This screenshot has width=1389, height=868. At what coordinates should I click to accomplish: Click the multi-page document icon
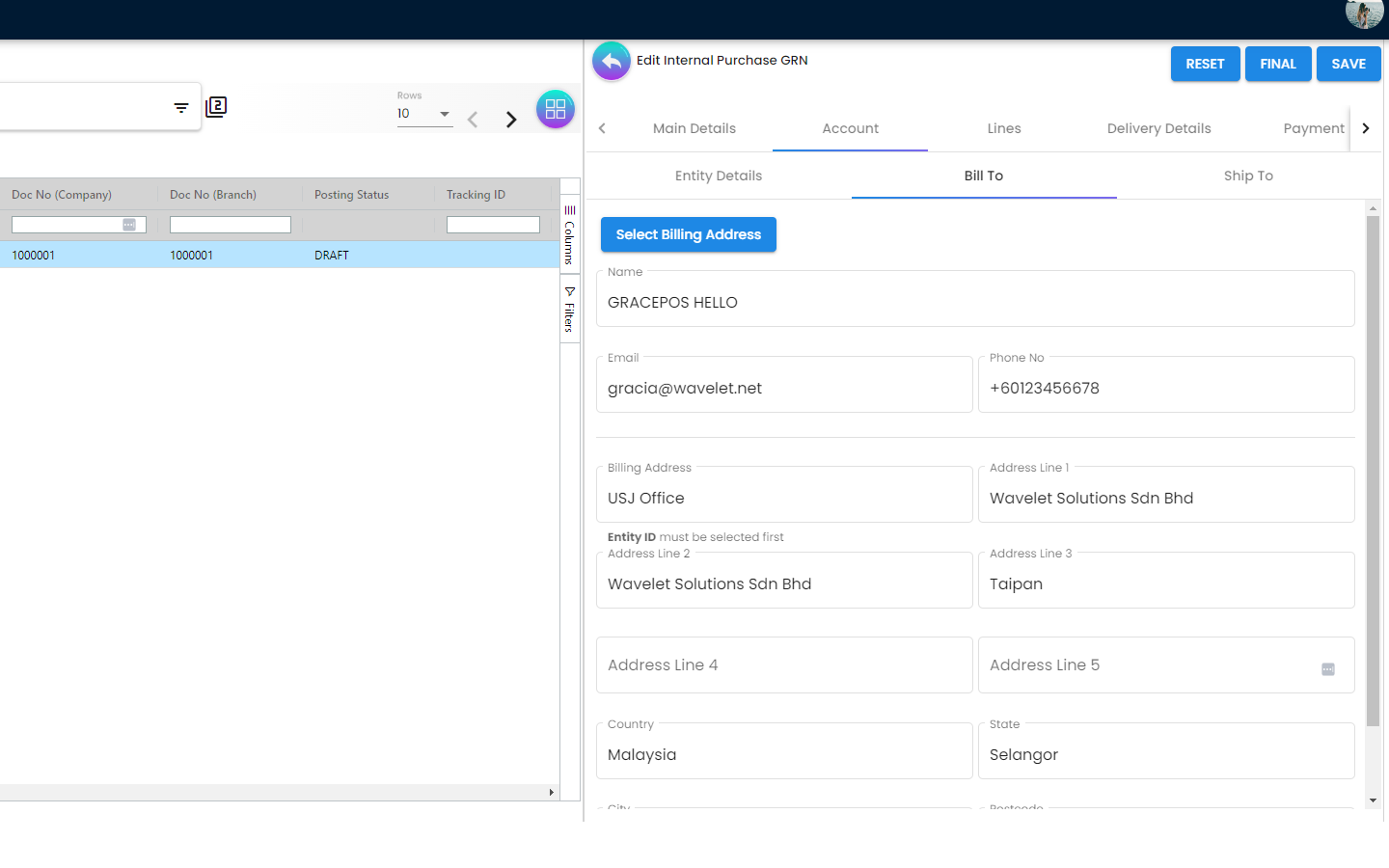pyautogui.click(x=216, y=107)
